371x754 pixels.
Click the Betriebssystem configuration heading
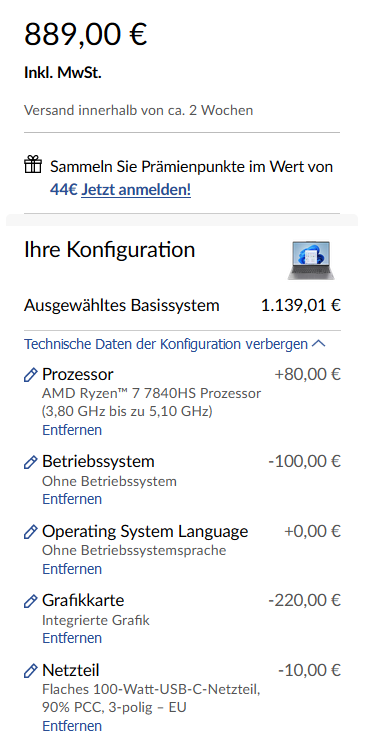pos(99,461)
